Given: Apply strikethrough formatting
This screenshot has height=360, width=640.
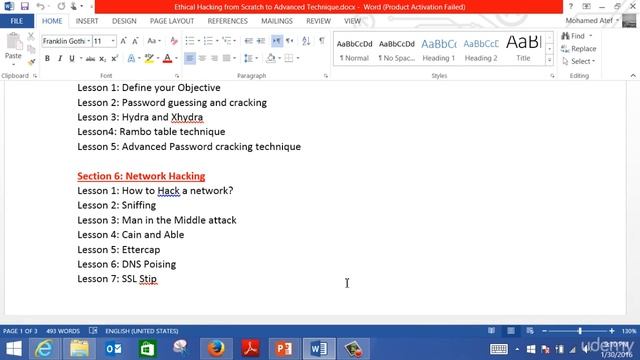Looking at the screenshot, I should [90, 59].
